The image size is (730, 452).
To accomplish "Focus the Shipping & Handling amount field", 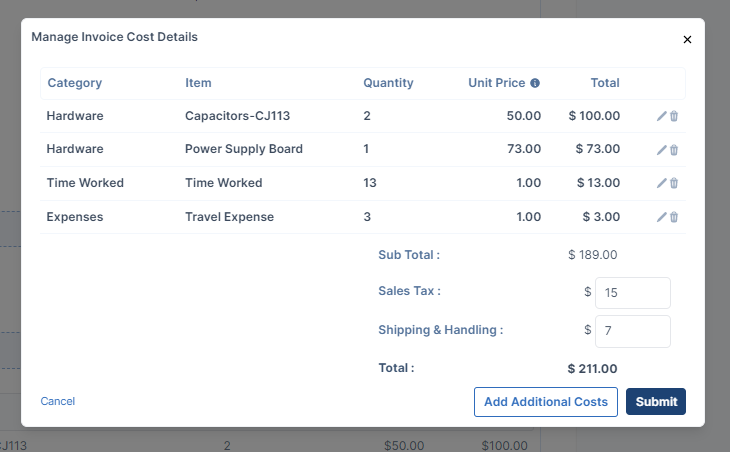I will pyautogui.click(x=633, y=331).
